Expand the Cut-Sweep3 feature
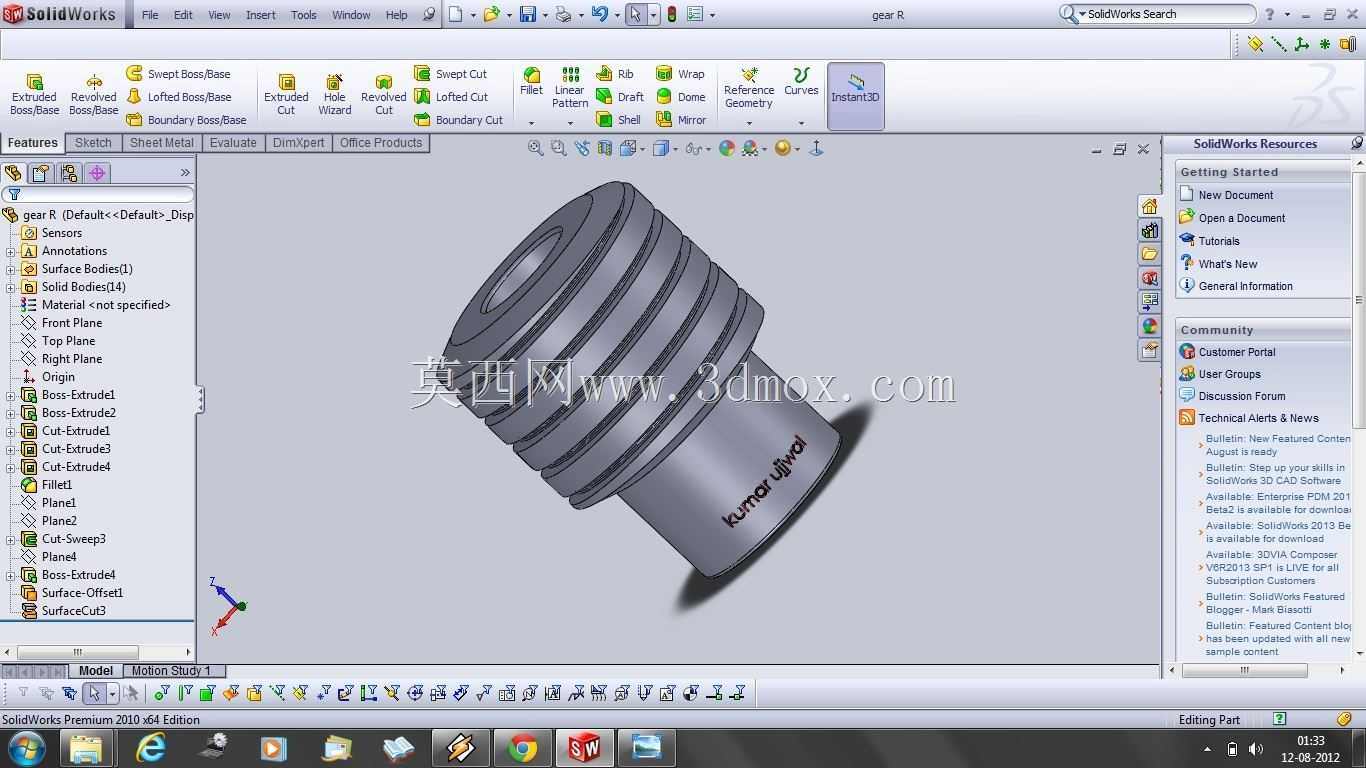Image resolution: width=1366 pixels, height=768 pixels. coord(11,539)
